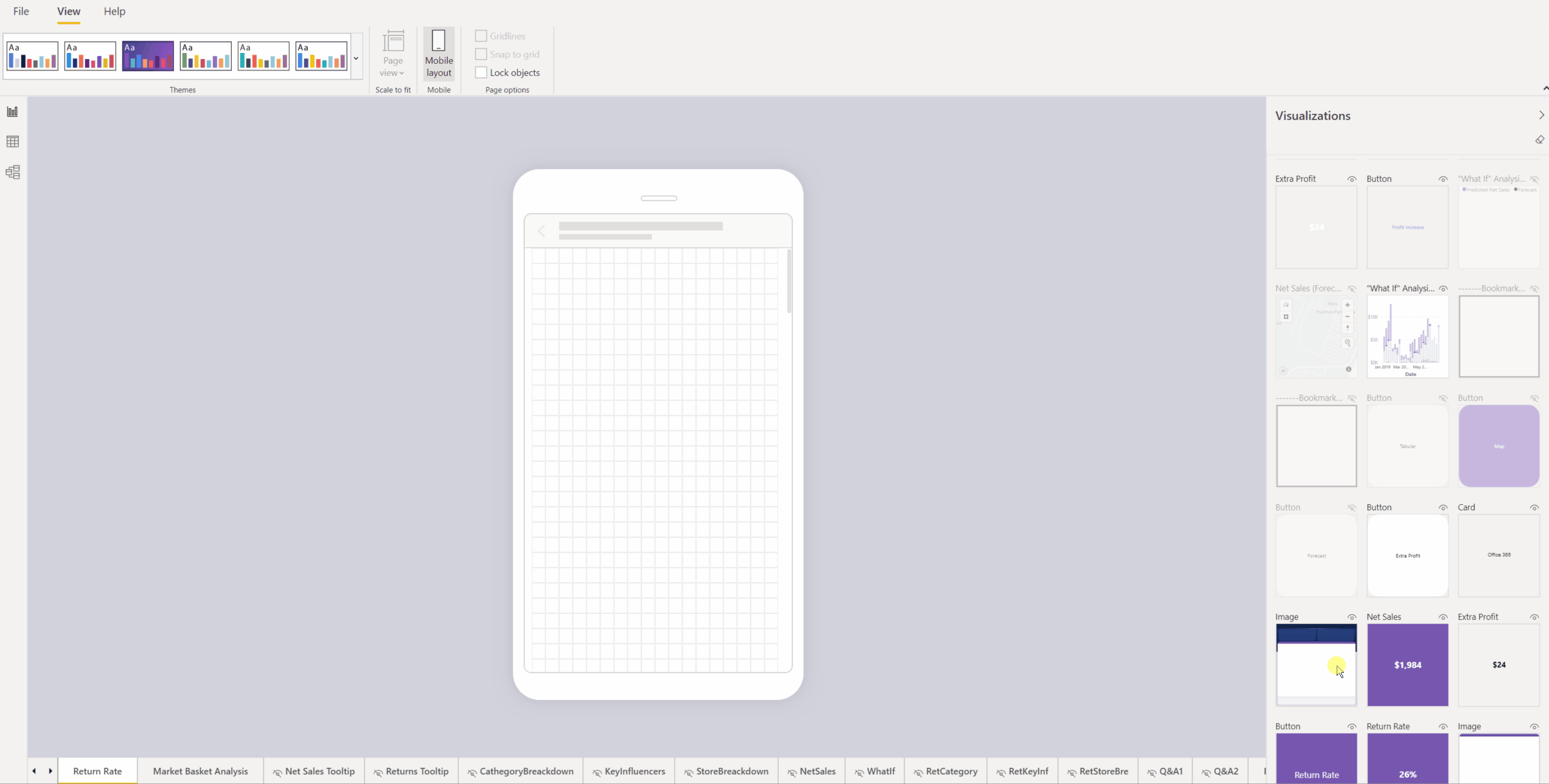The image size is (1549, 784).
Task: Open the RetCategory page tab
Action: point(945,771)
